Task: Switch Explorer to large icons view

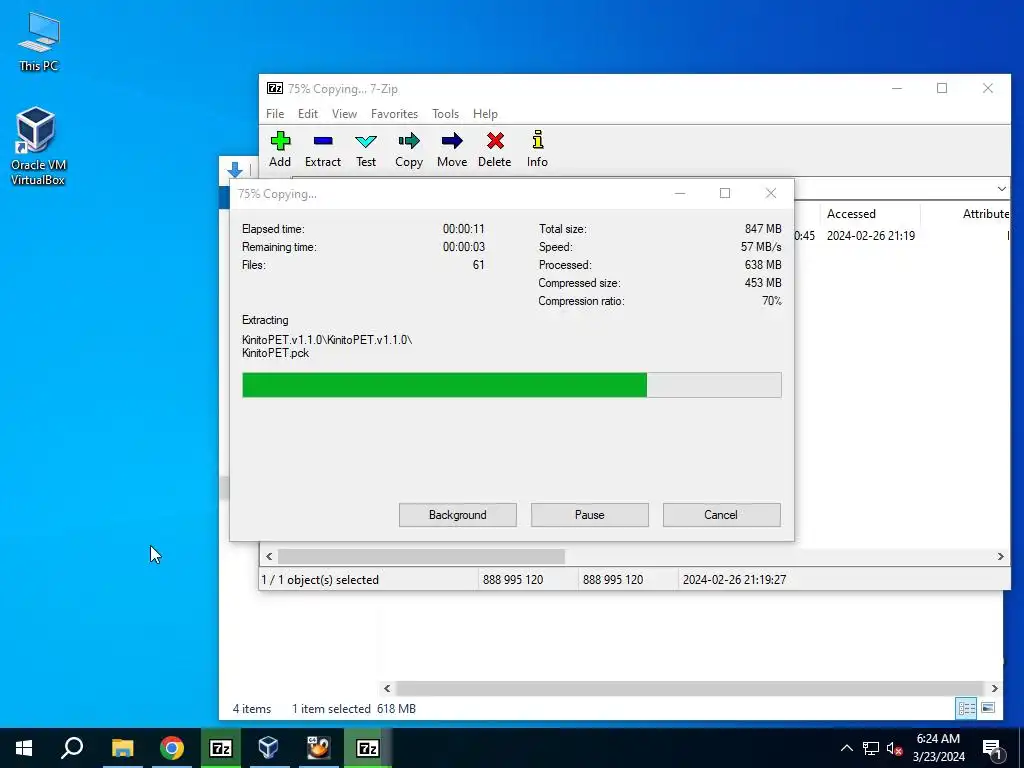Action: pos(988,708)
